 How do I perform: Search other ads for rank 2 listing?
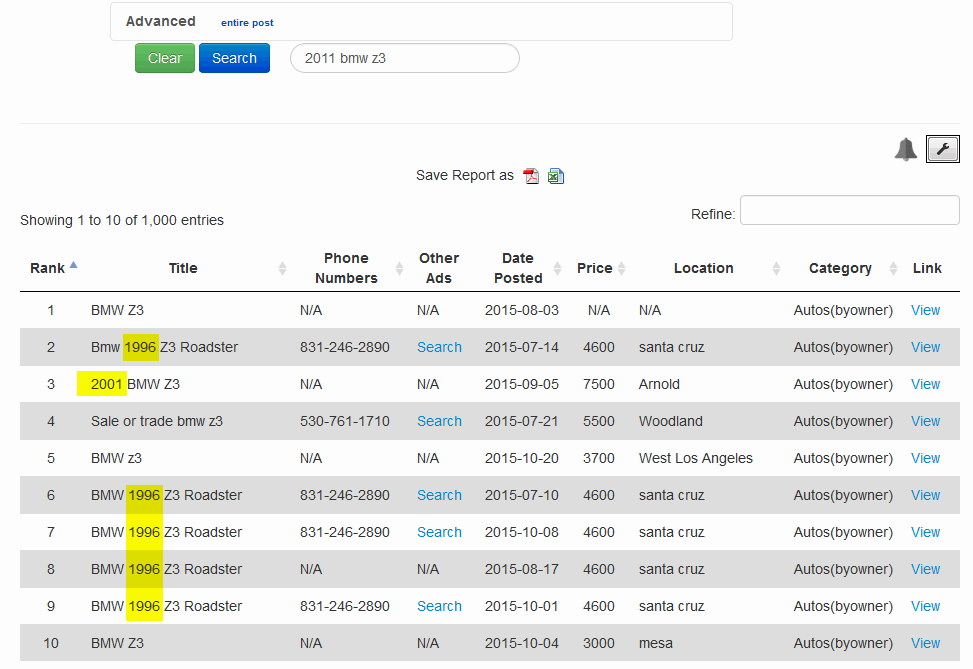[x=439, y=348]
